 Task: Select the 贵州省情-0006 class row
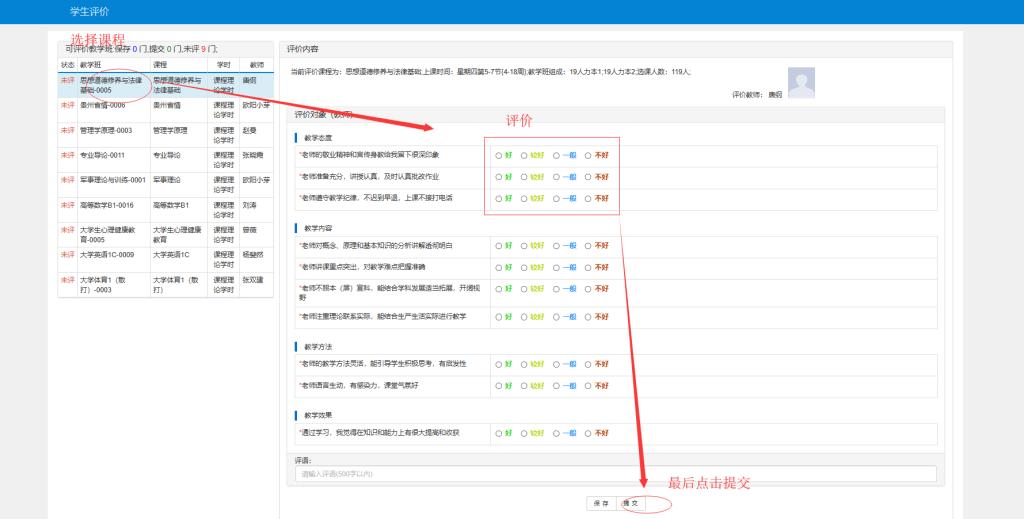coord(103,105)
